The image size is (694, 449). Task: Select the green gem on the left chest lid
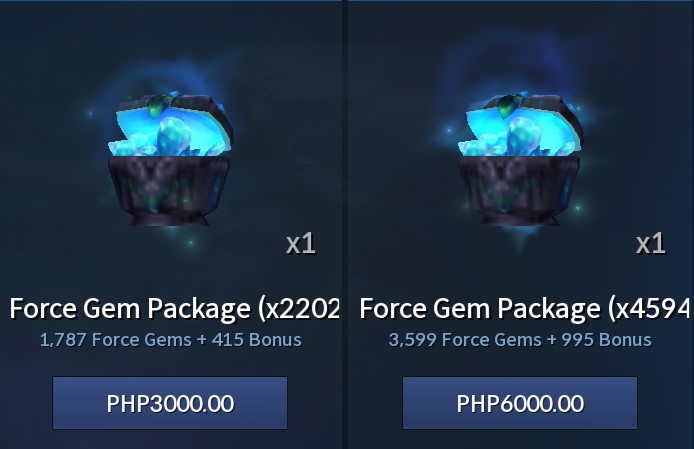click(157, 106)
